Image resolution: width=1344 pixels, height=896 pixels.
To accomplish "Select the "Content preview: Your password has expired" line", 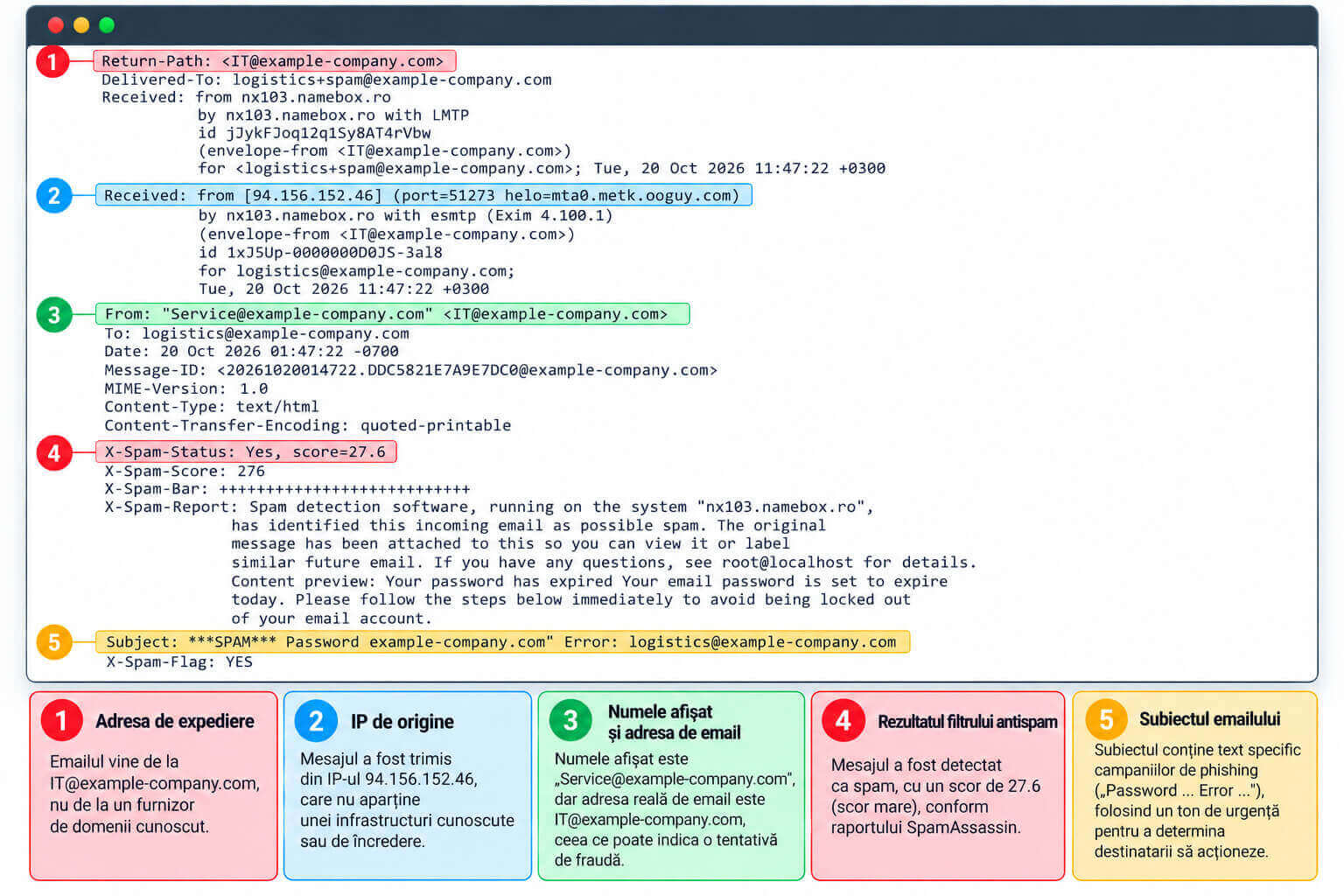I will [x=589, y=581].
